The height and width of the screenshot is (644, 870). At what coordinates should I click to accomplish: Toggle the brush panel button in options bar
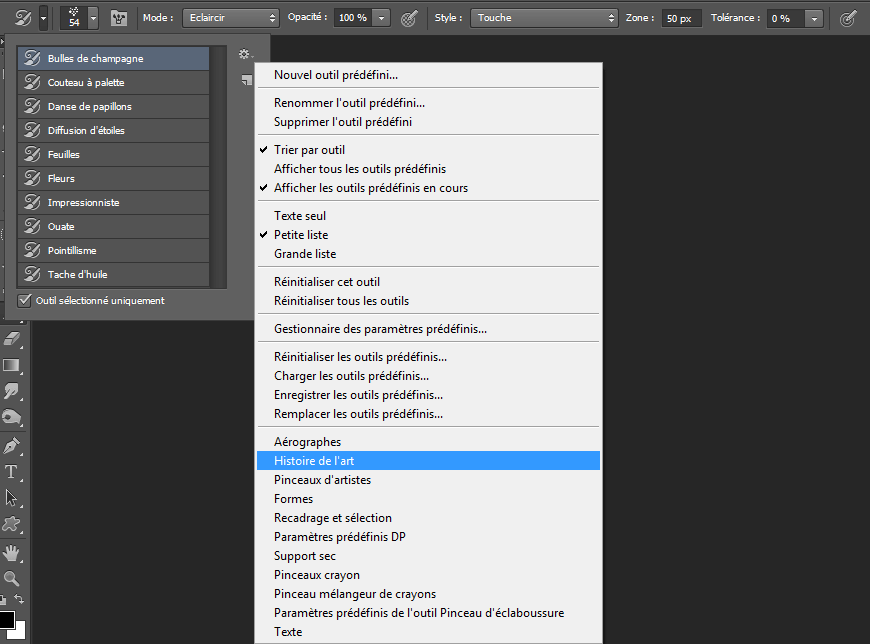[118, 18]
